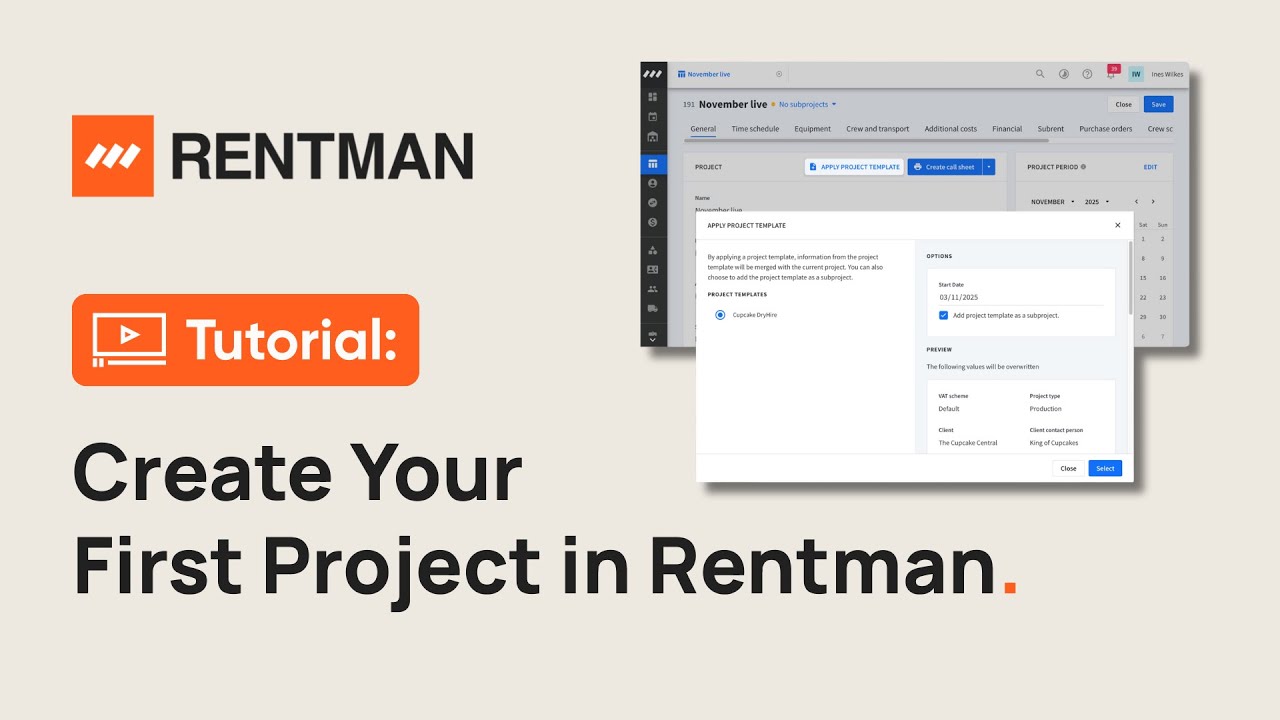Click info icon beside Project Period
Image resolution: width=1280 pixels, height=720 pixels.
1083,167
